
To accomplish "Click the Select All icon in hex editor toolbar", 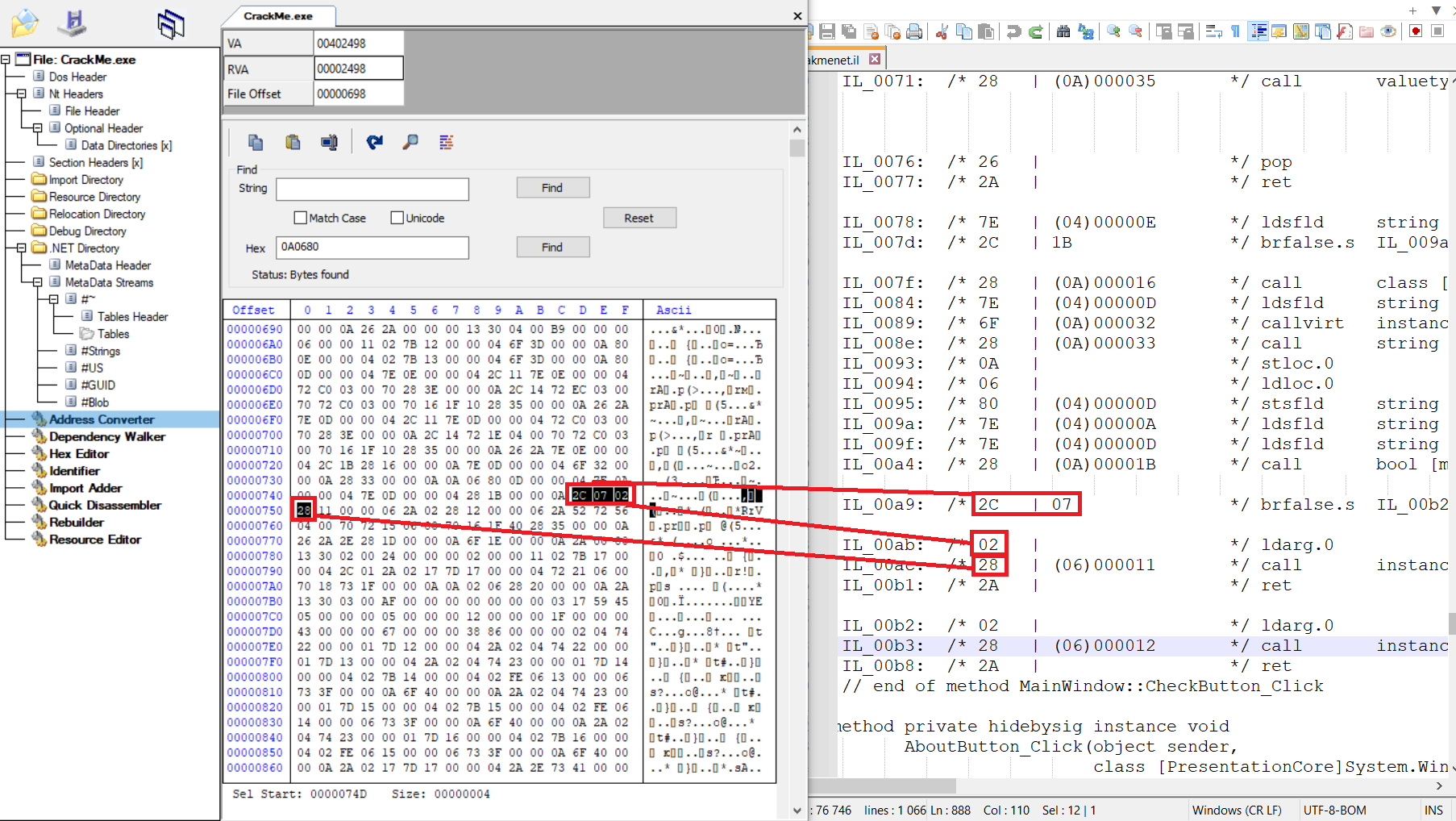I will (x=329, y=142).
